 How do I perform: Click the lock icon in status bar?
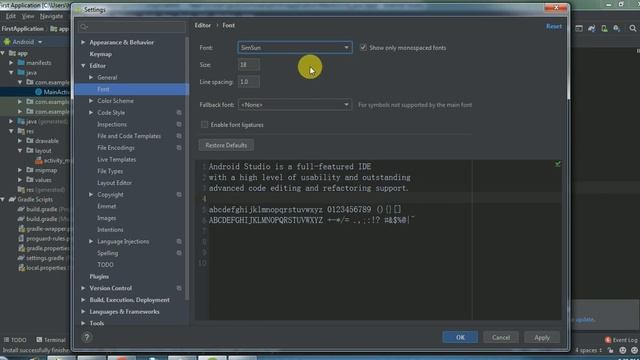611,350
